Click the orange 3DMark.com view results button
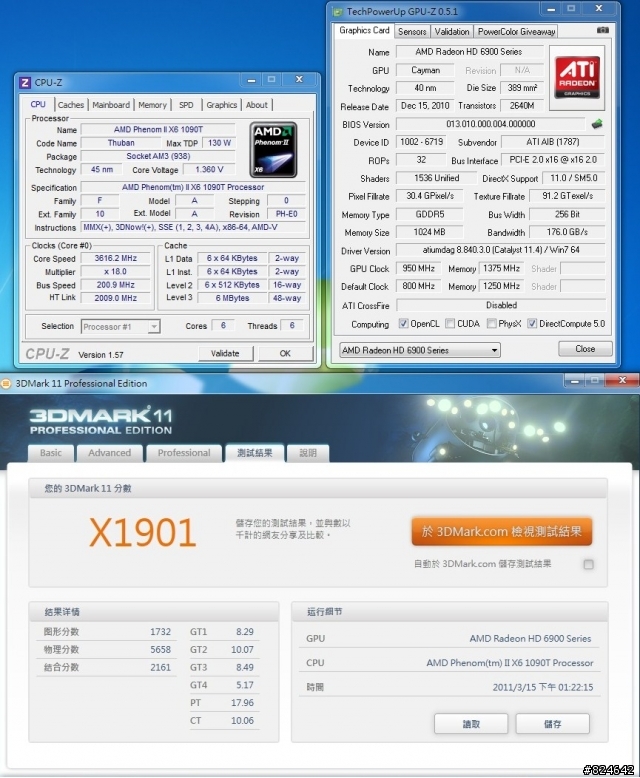 click(x=502, y=531)
